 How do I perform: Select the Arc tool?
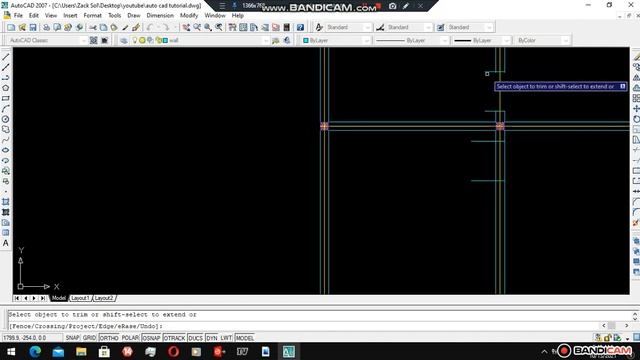coord(6,109)
